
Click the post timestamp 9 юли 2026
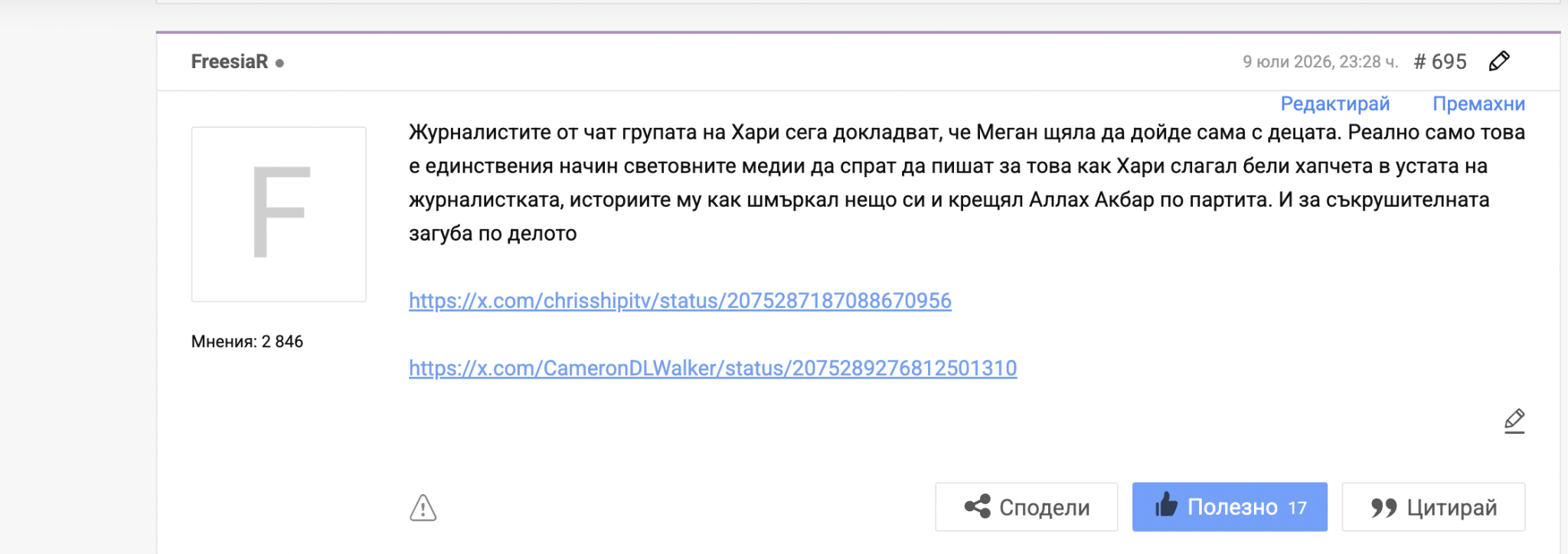tap(1320, 62)
